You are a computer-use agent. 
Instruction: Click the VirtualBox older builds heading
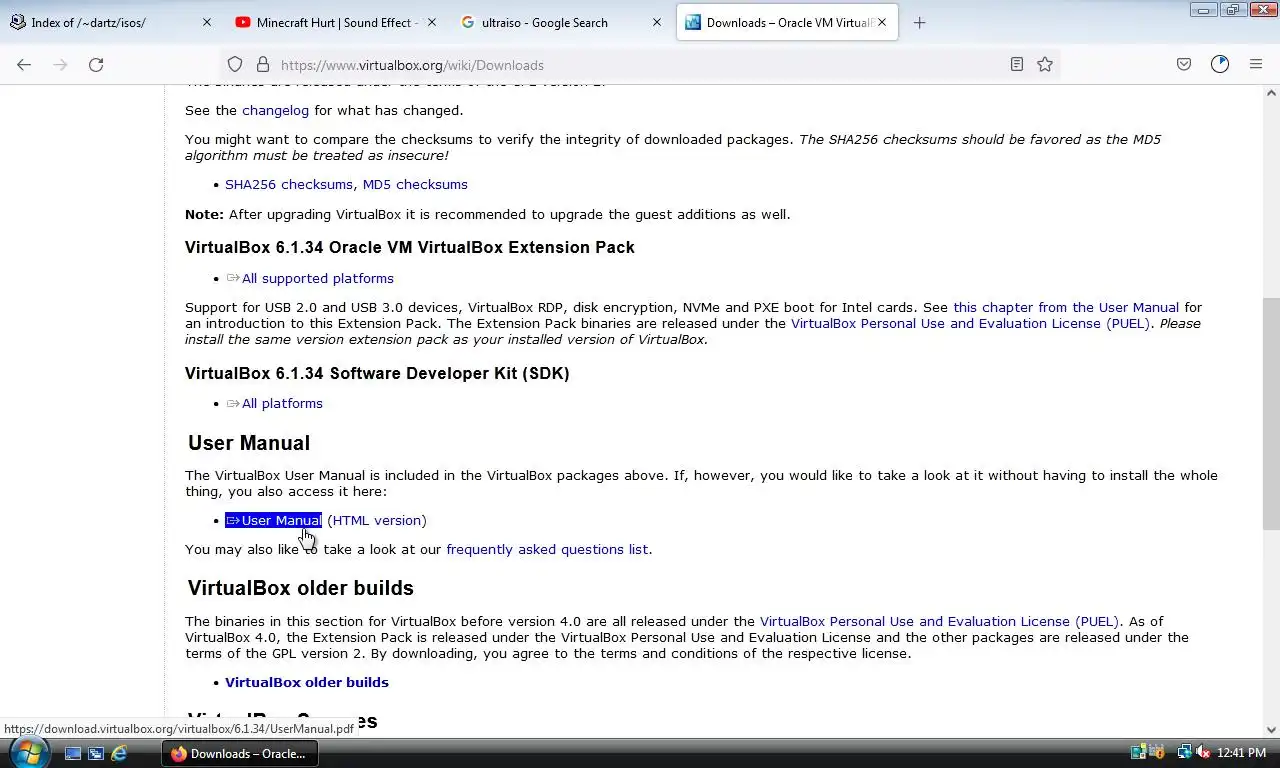301,587
